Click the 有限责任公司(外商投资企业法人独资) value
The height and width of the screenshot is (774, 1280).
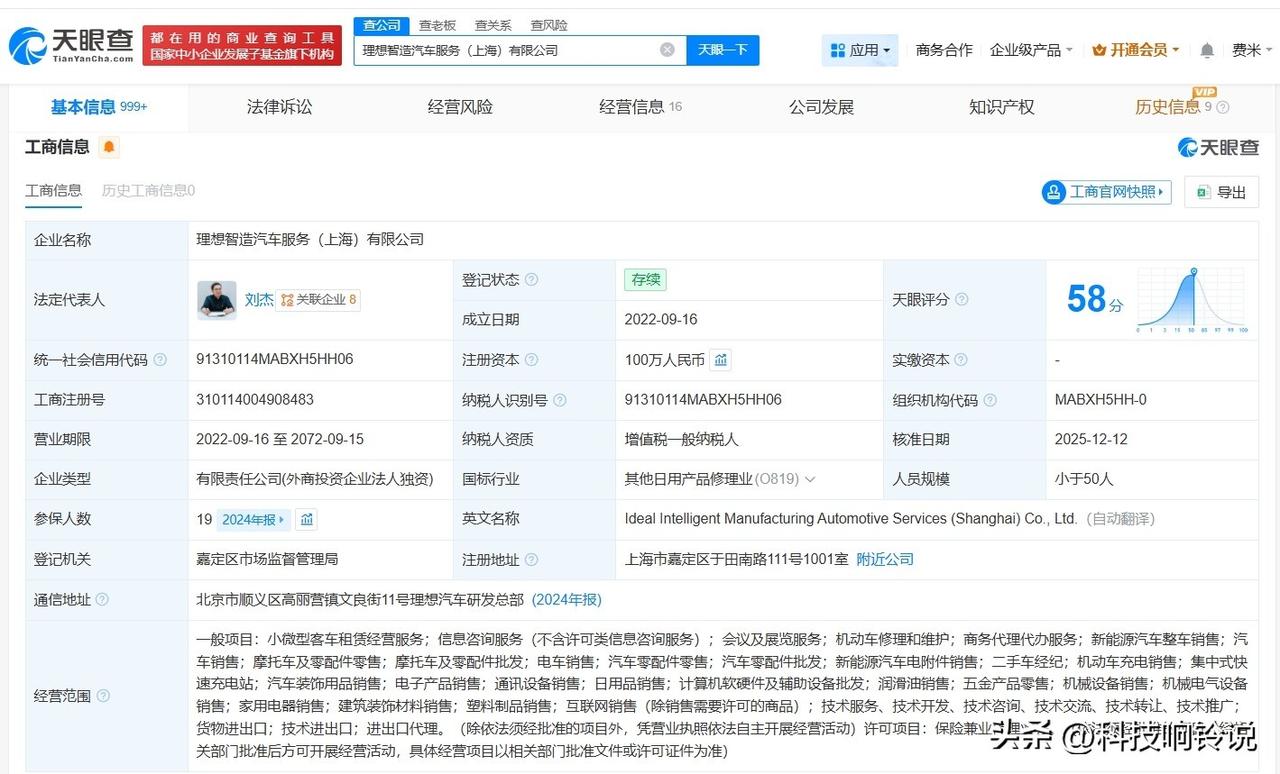(315, 479)
